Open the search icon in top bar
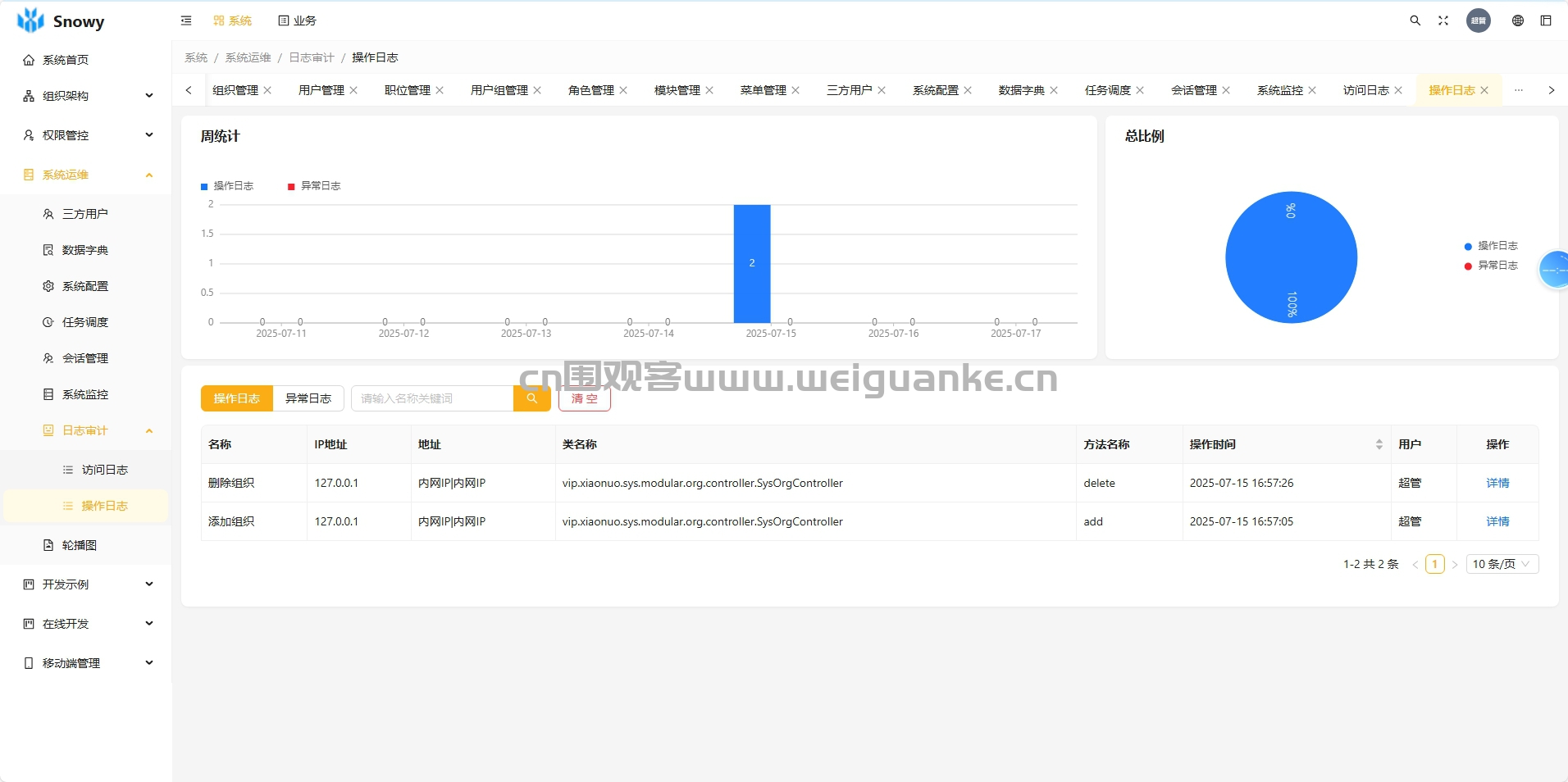The height and width of the screenshot is (782, 1568). (x=1415, y=20)
